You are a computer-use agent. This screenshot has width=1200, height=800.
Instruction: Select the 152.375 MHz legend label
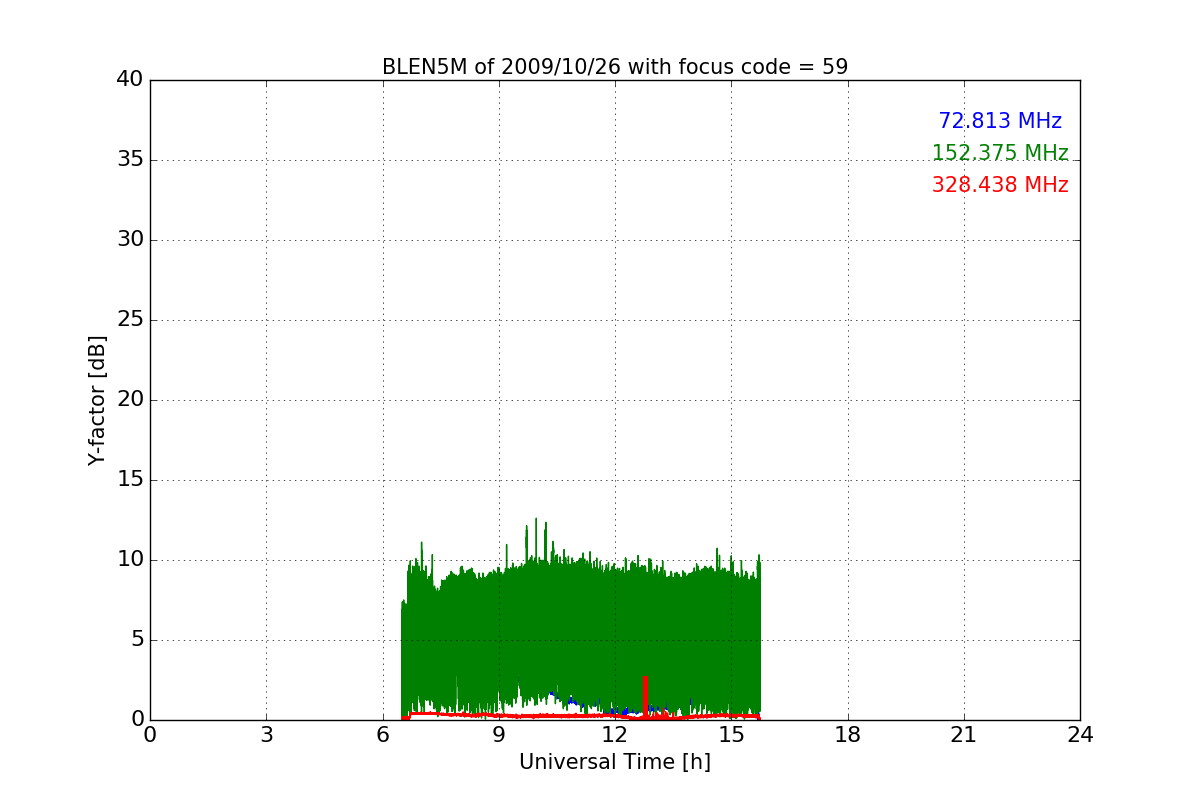[x=1000, y=153]
